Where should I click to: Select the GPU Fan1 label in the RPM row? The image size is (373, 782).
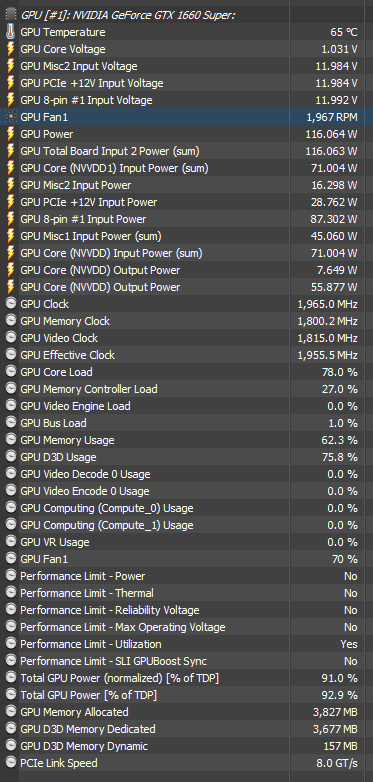[x=44, y=117]
